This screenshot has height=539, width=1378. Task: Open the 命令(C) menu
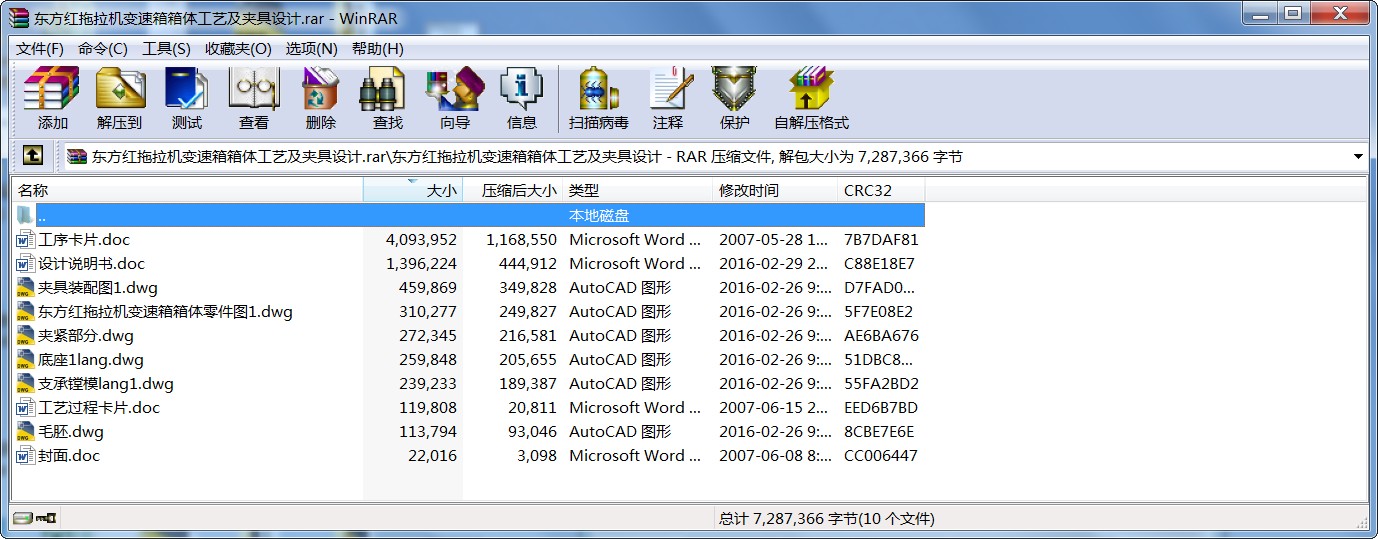[x=103, y=48]
